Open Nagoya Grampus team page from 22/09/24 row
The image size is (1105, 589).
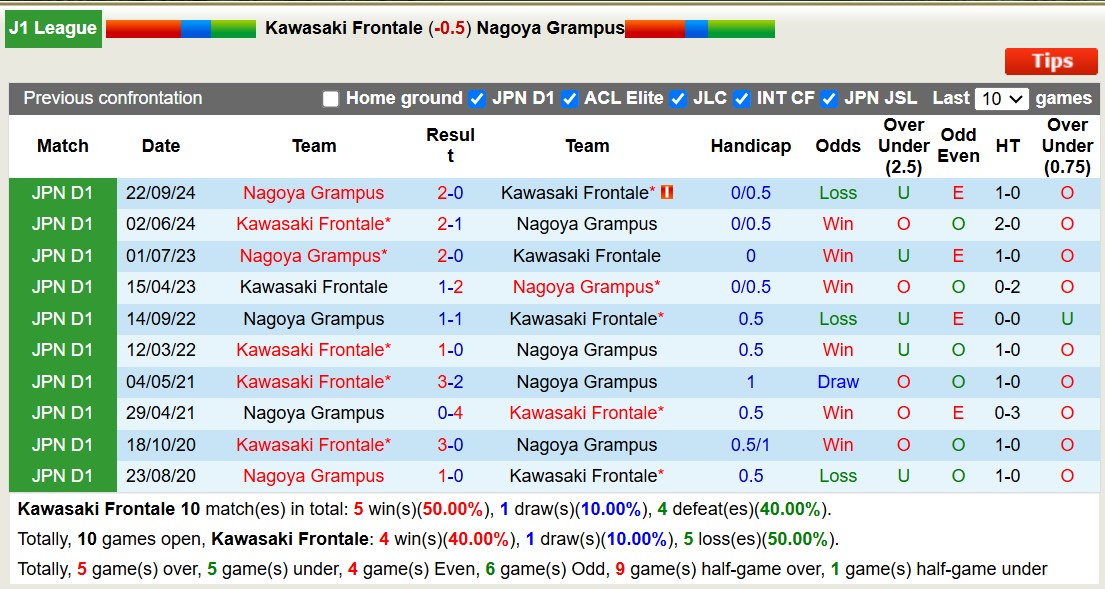click(313, 193)
